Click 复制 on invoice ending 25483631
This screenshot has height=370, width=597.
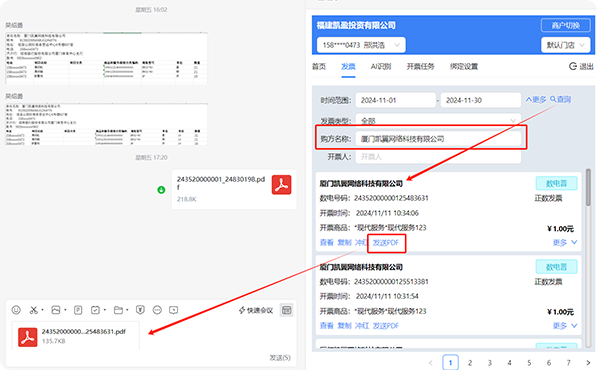point(344,242)
